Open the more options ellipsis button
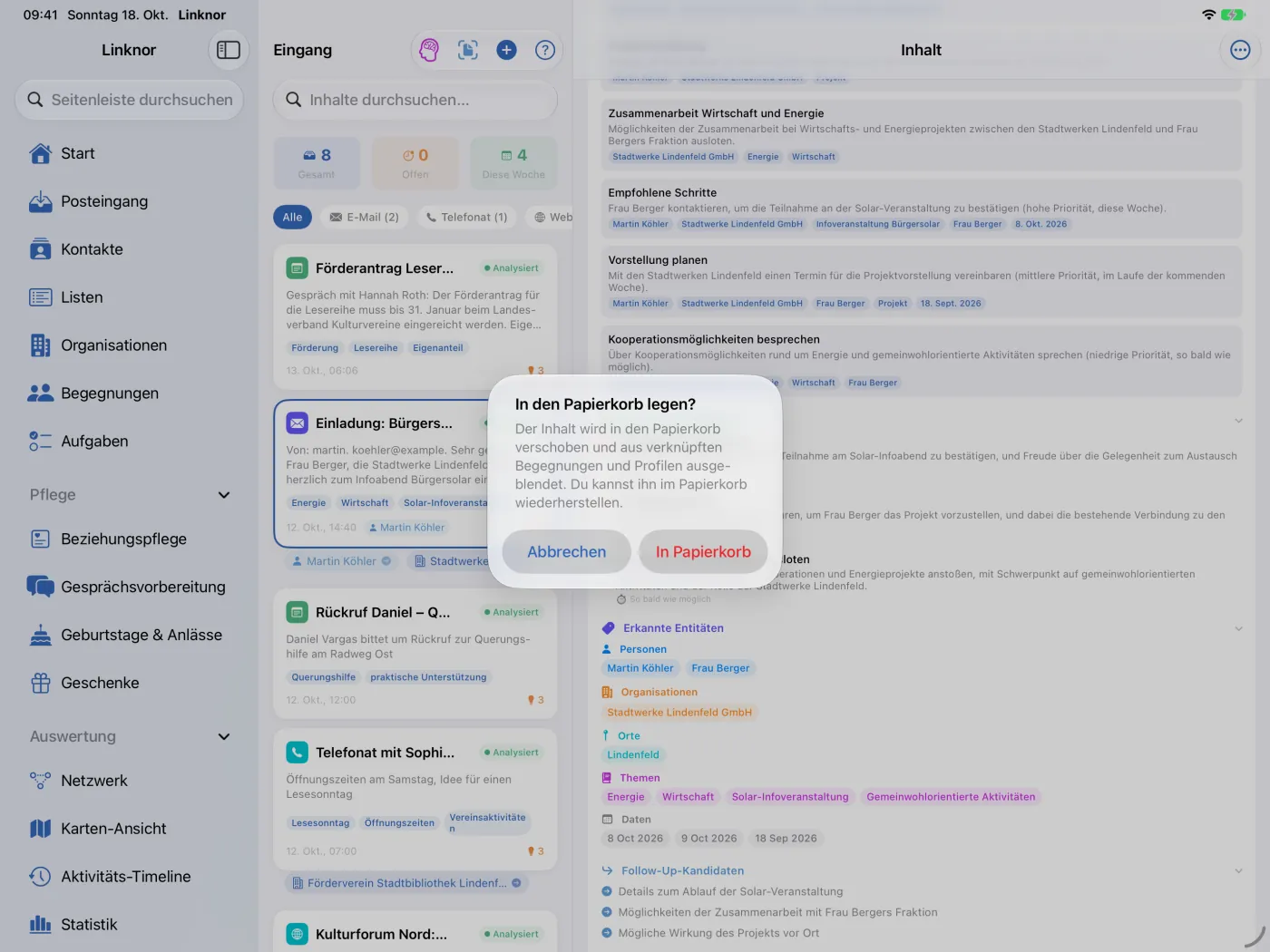Image resolution: width=1270 pixels, height=952 pixels. (x=1240, y=50)
